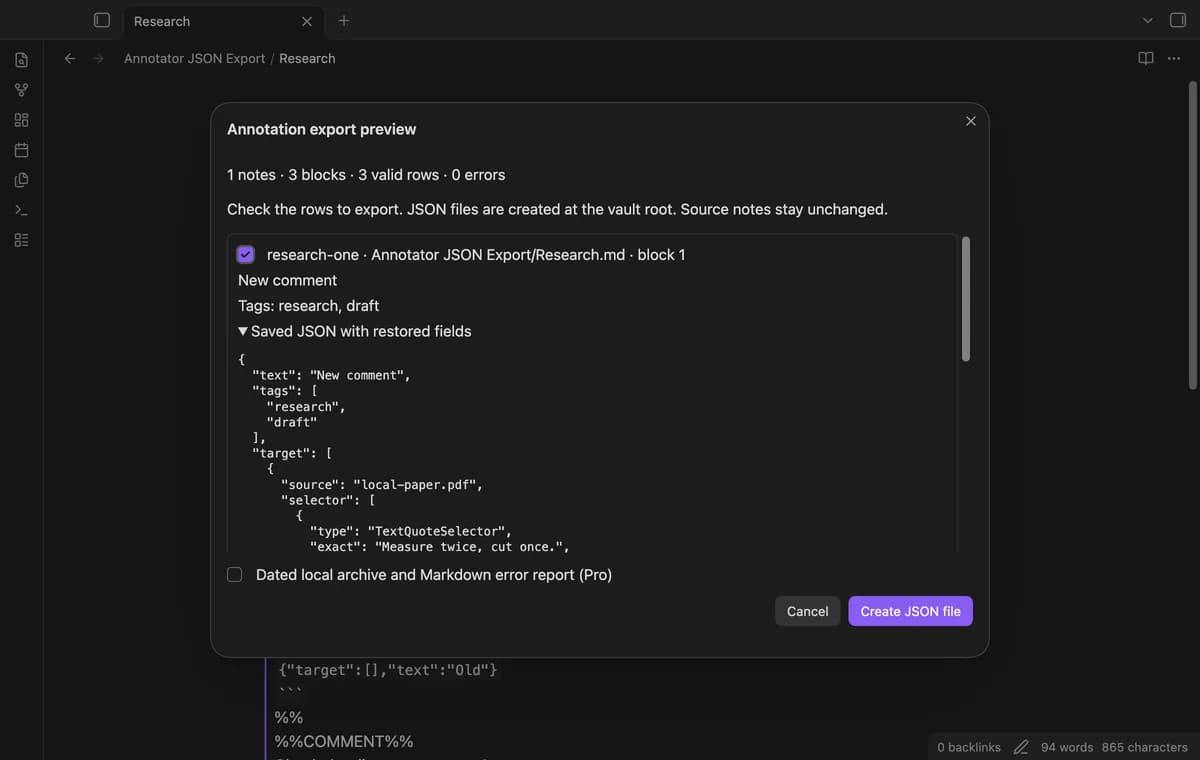Switch to reading view book icon
The image size is (1200, 760).
(1146, 58)
